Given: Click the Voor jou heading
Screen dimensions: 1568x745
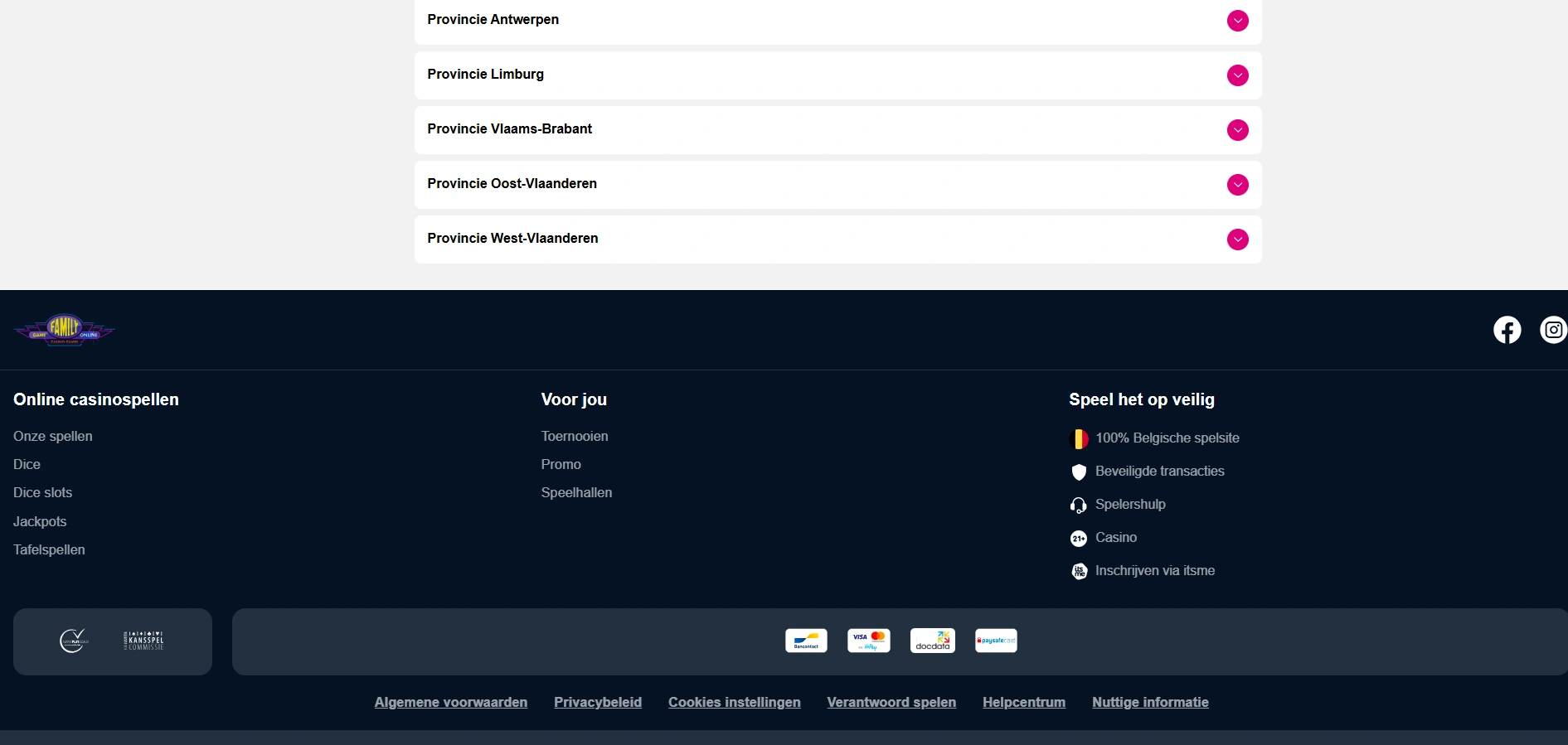Looking at the screenshot, I should pyautogui.click(x=574, y=399).
